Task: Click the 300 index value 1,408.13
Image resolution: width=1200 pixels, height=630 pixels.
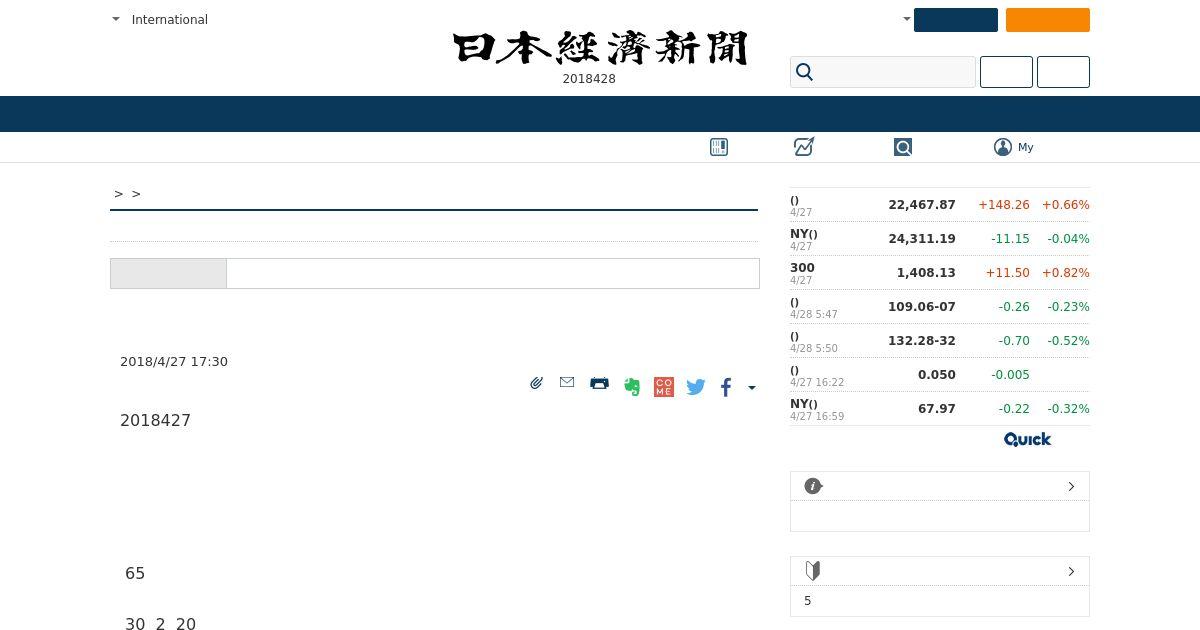Action: point(926,272)
